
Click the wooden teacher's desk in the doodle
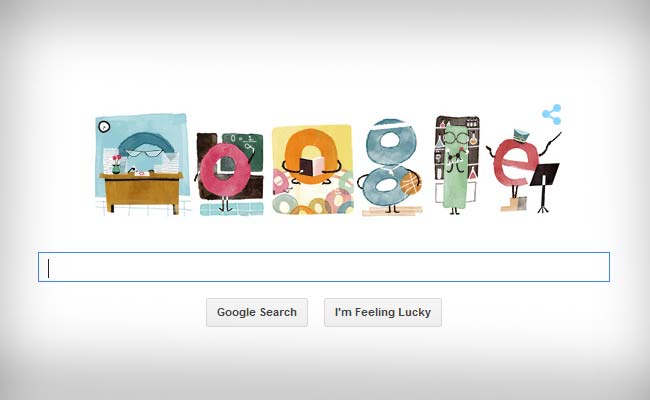(141, 192)
